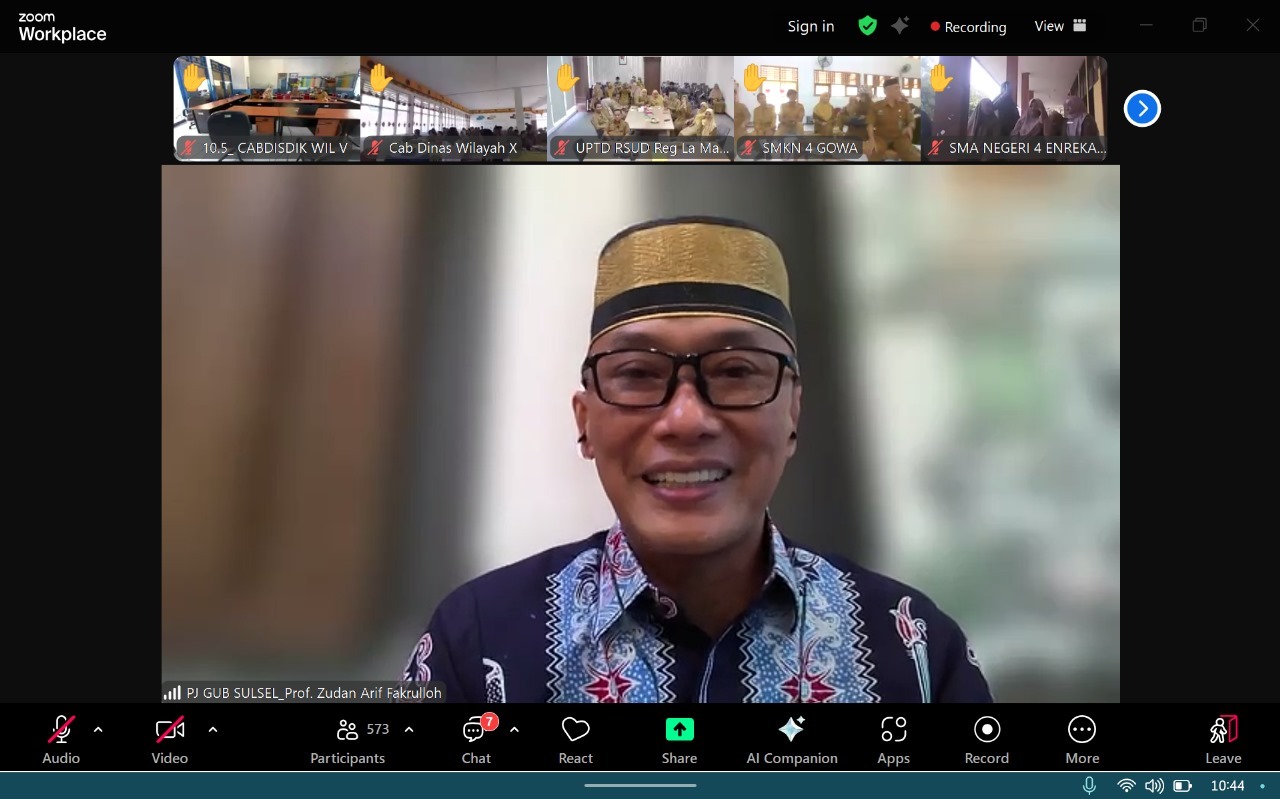The image size is (1280, 799).
Task: Expand the video settings arrow
Action: tap(213, 730)
